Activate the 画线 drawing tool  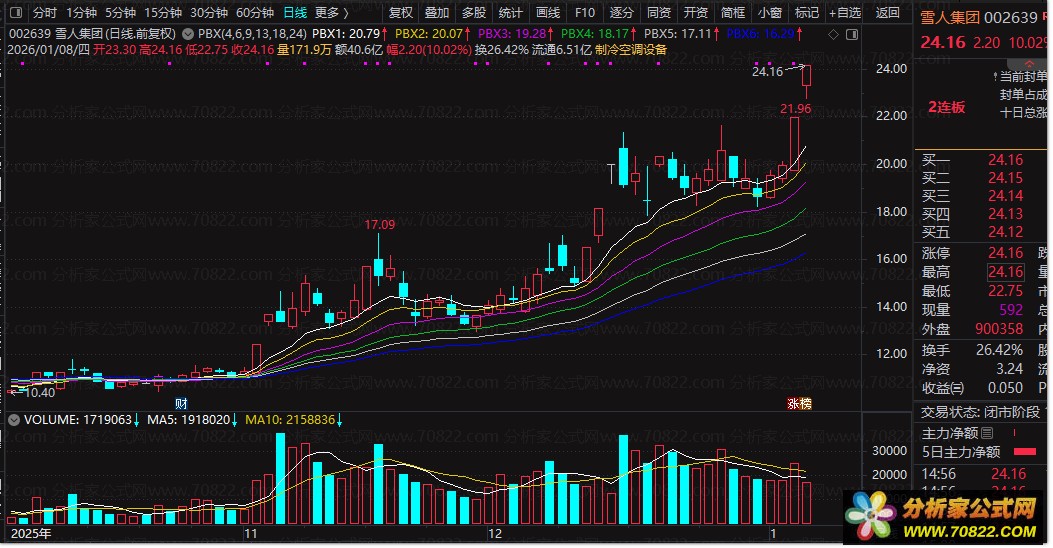click(x=547, y=12)
